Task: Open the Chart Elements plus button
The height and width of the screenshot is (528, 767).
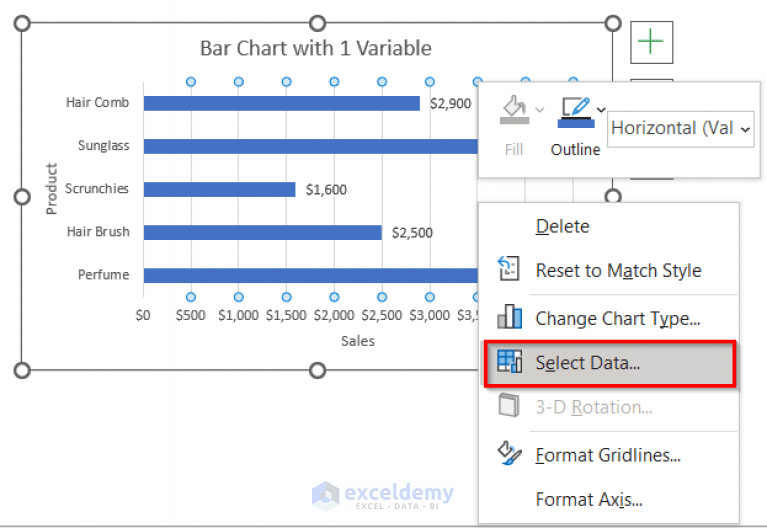Action: pyautogui.click(x=651, y=42)
